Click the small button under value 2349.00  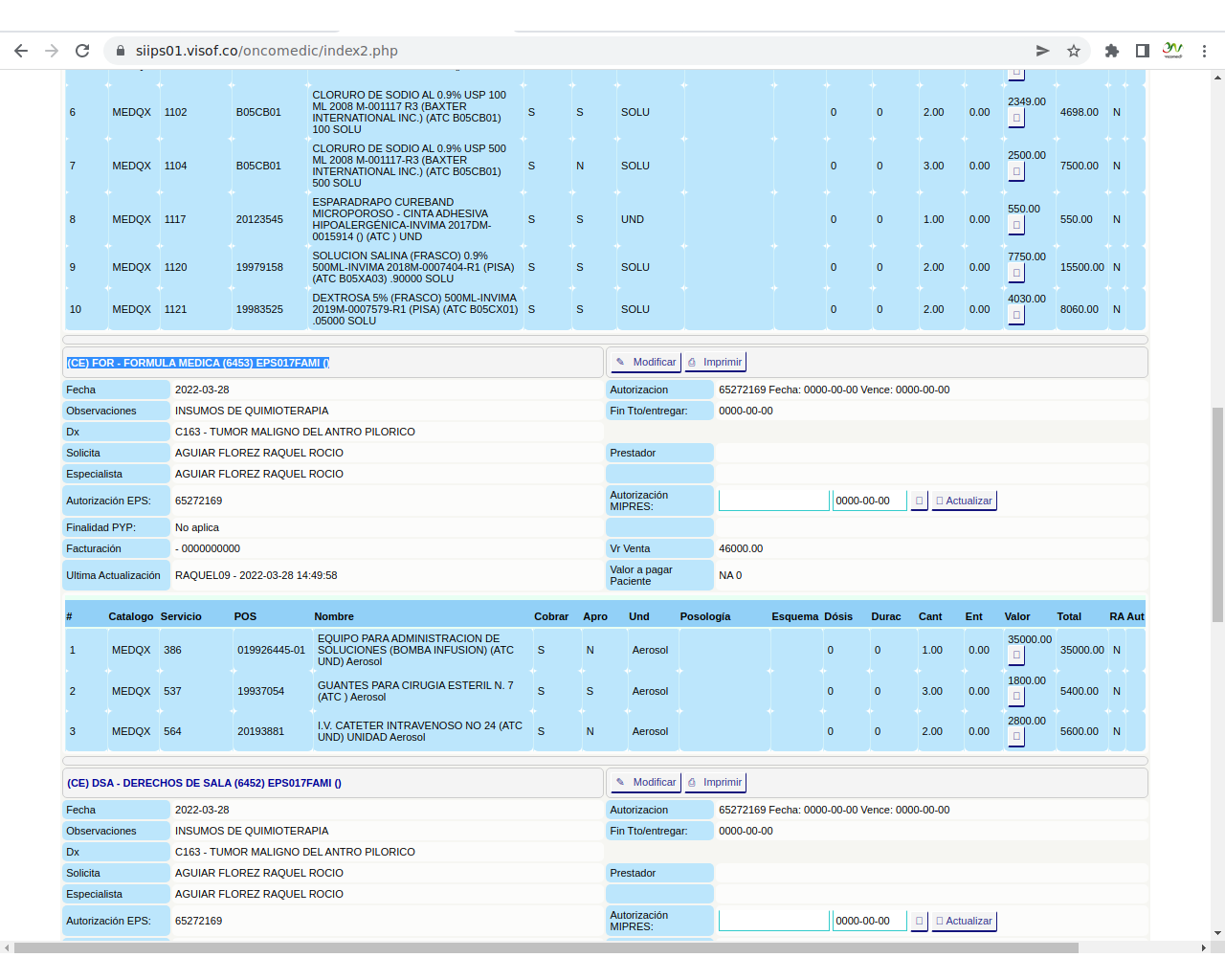click(1016, 118)
